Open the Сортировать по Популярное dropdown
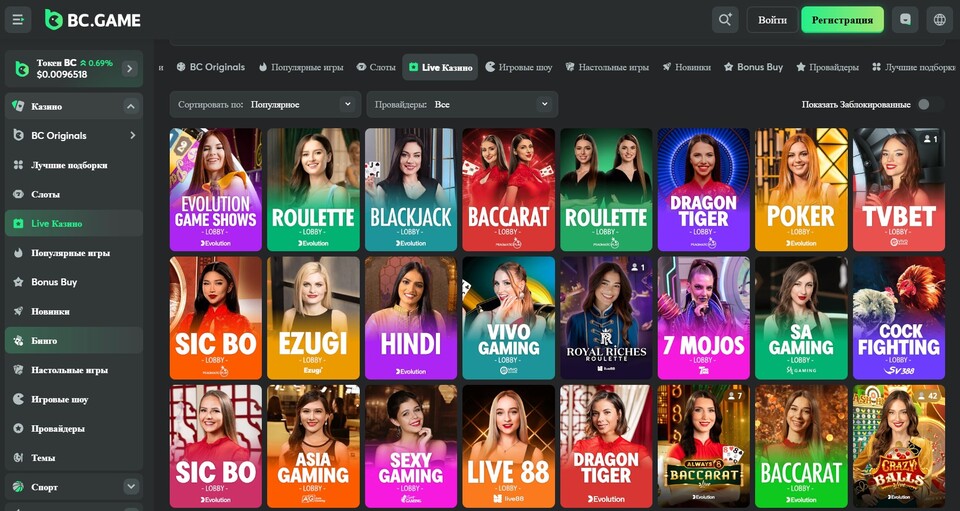 point(264,104)
